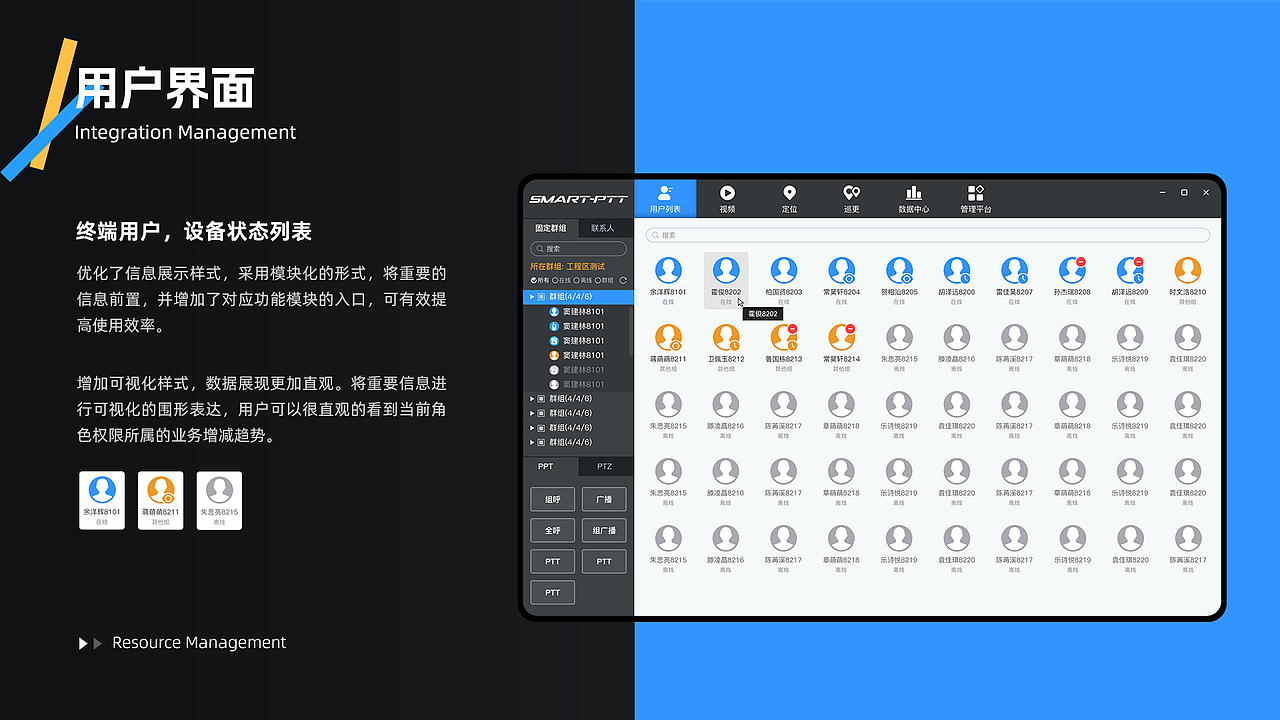1280x720 pixels.
Task: Open the 数据中心 (Data Center) module
Action: pyautogui.click(x=914, y=197)
